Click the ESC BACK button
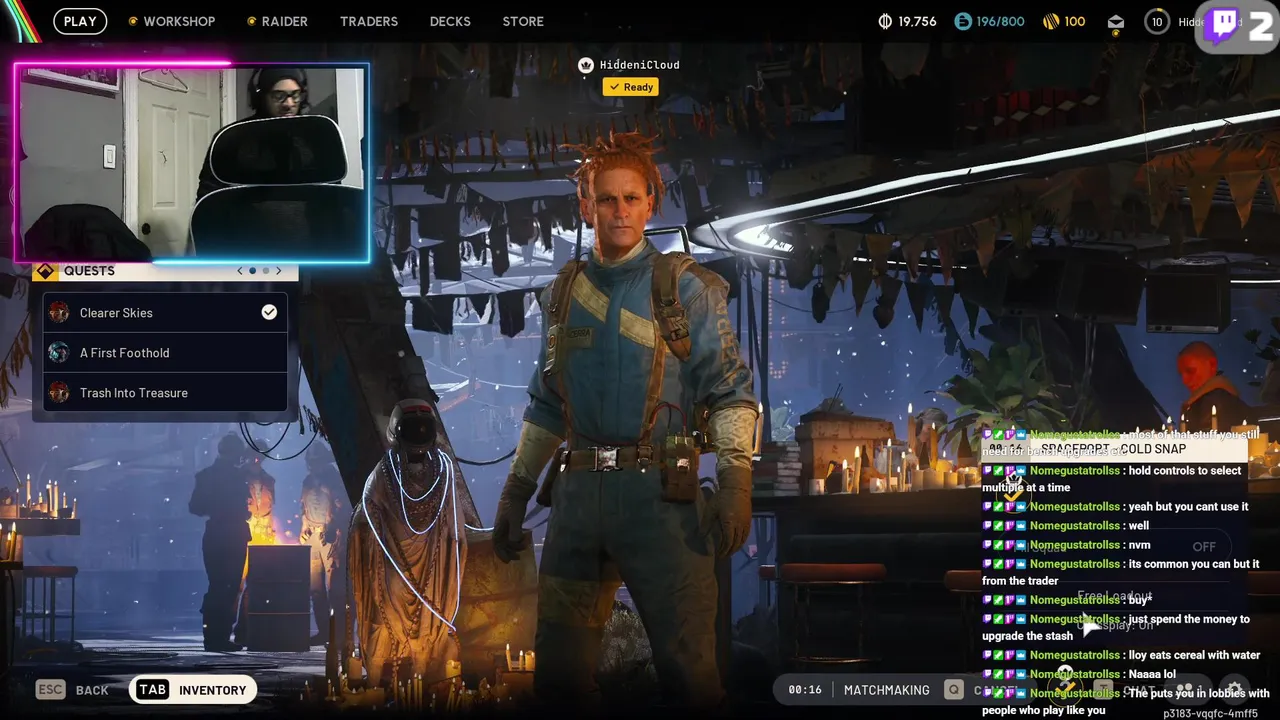This screenshot has height=720, width=1280. (72, 690)
